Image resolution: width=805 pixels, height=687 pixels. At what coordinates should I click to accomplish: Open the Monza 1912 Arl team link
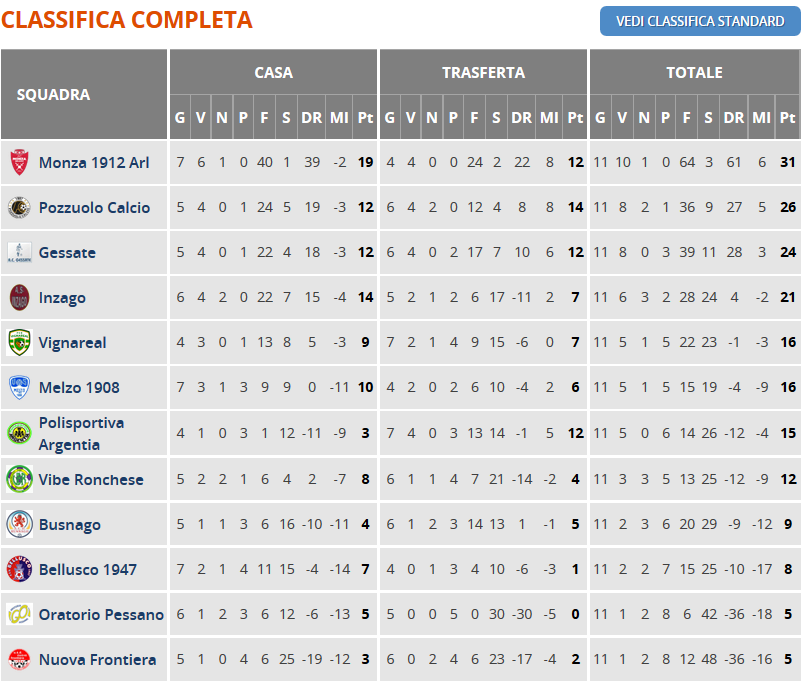coord(94,163)
